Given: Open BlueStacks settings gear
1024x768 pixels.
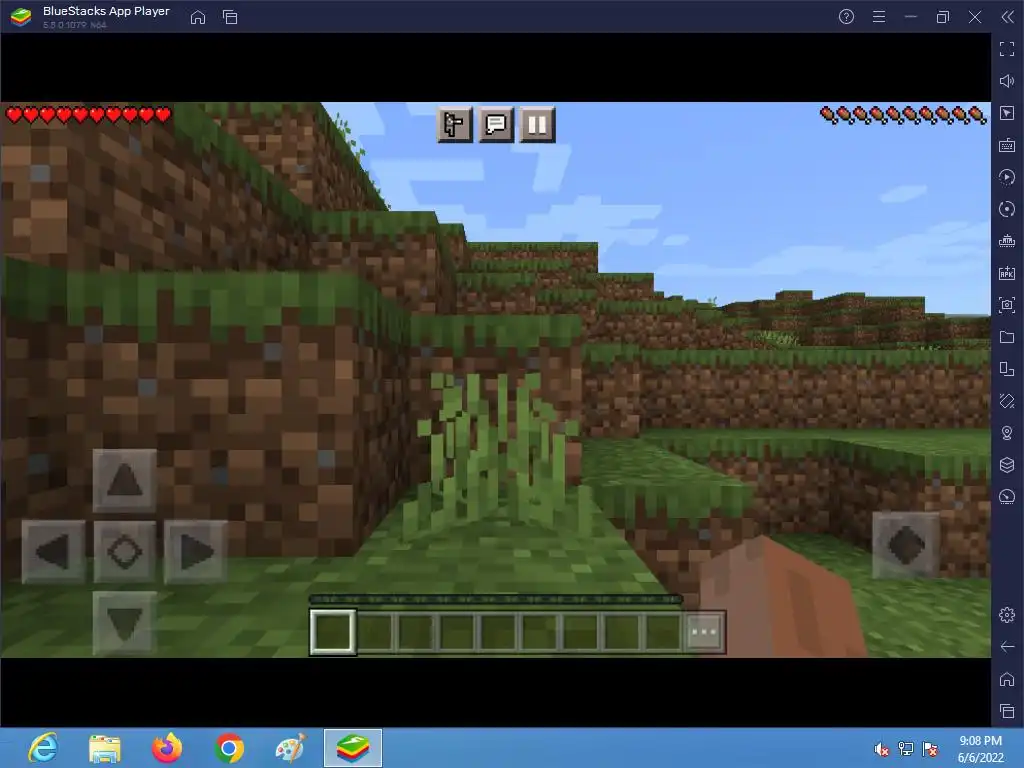Looking at the screenshot, I should (x=1007, y=615).
